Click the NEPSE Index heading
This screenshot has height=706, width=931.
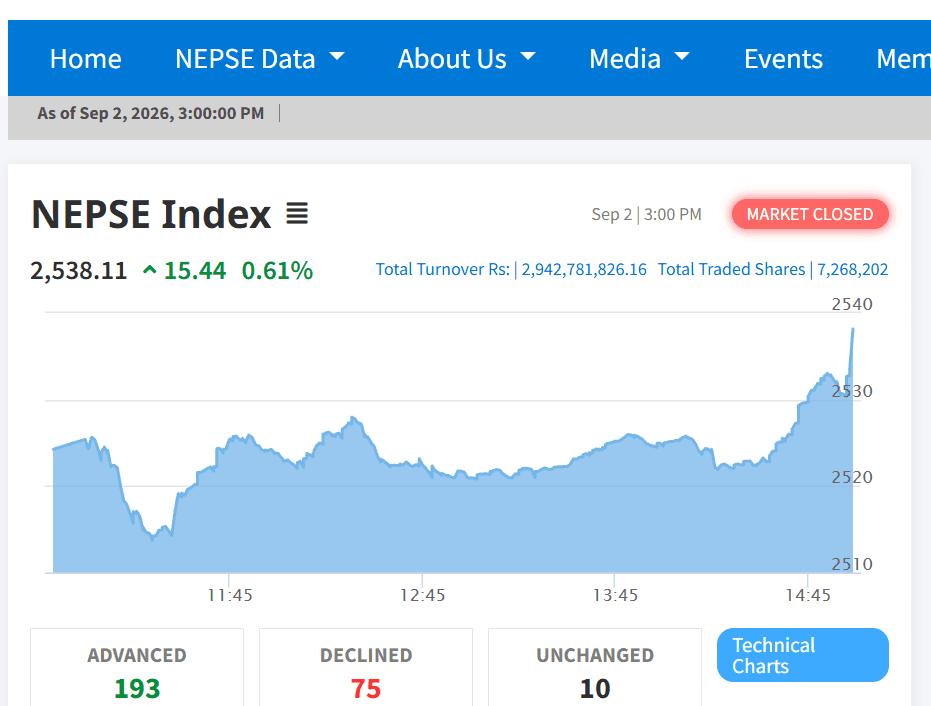click(151, 214)
